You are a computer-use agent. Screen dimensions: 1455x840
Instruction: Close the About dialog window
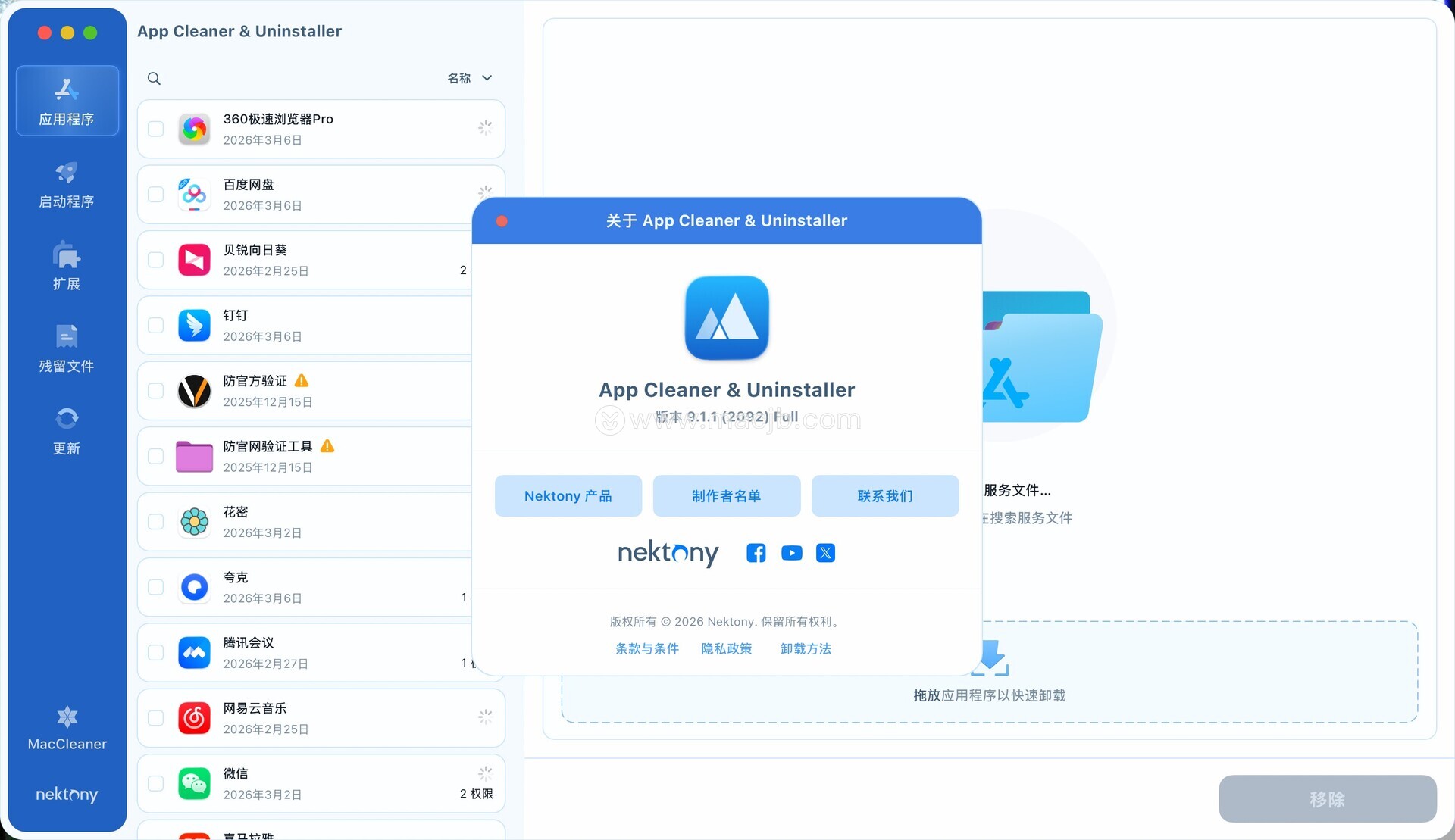[502, 221]
